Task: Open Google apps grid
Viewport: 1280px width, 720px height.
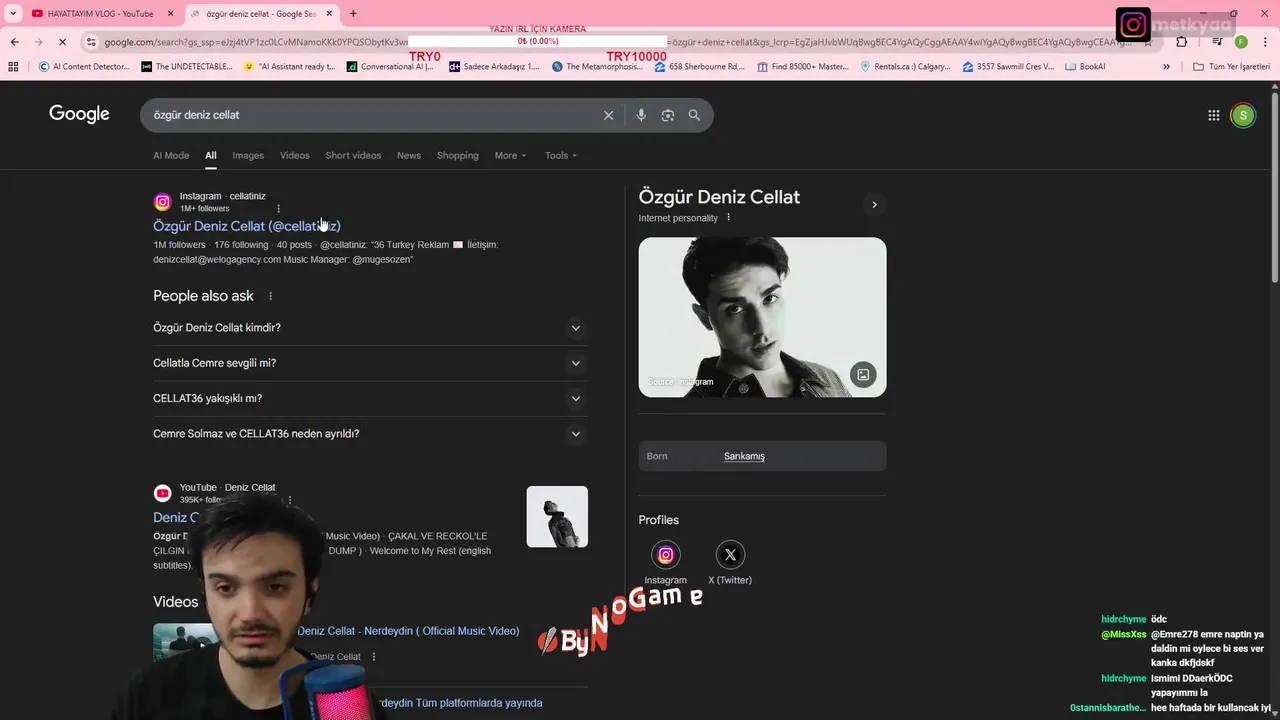Action: point(1214,115)
